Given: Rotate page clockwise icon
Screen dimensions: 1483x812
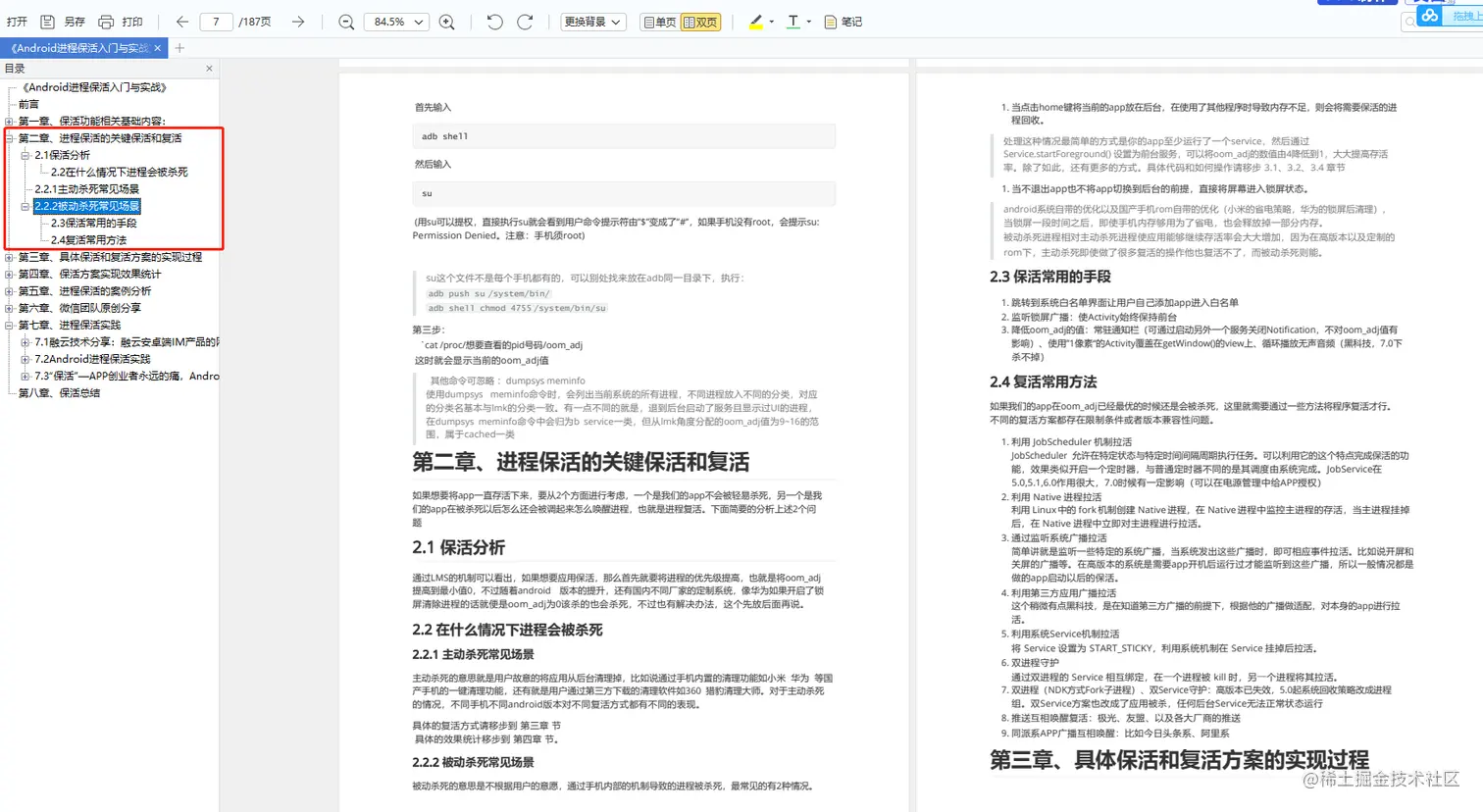Looking at the screenshot, I should 525,22.
